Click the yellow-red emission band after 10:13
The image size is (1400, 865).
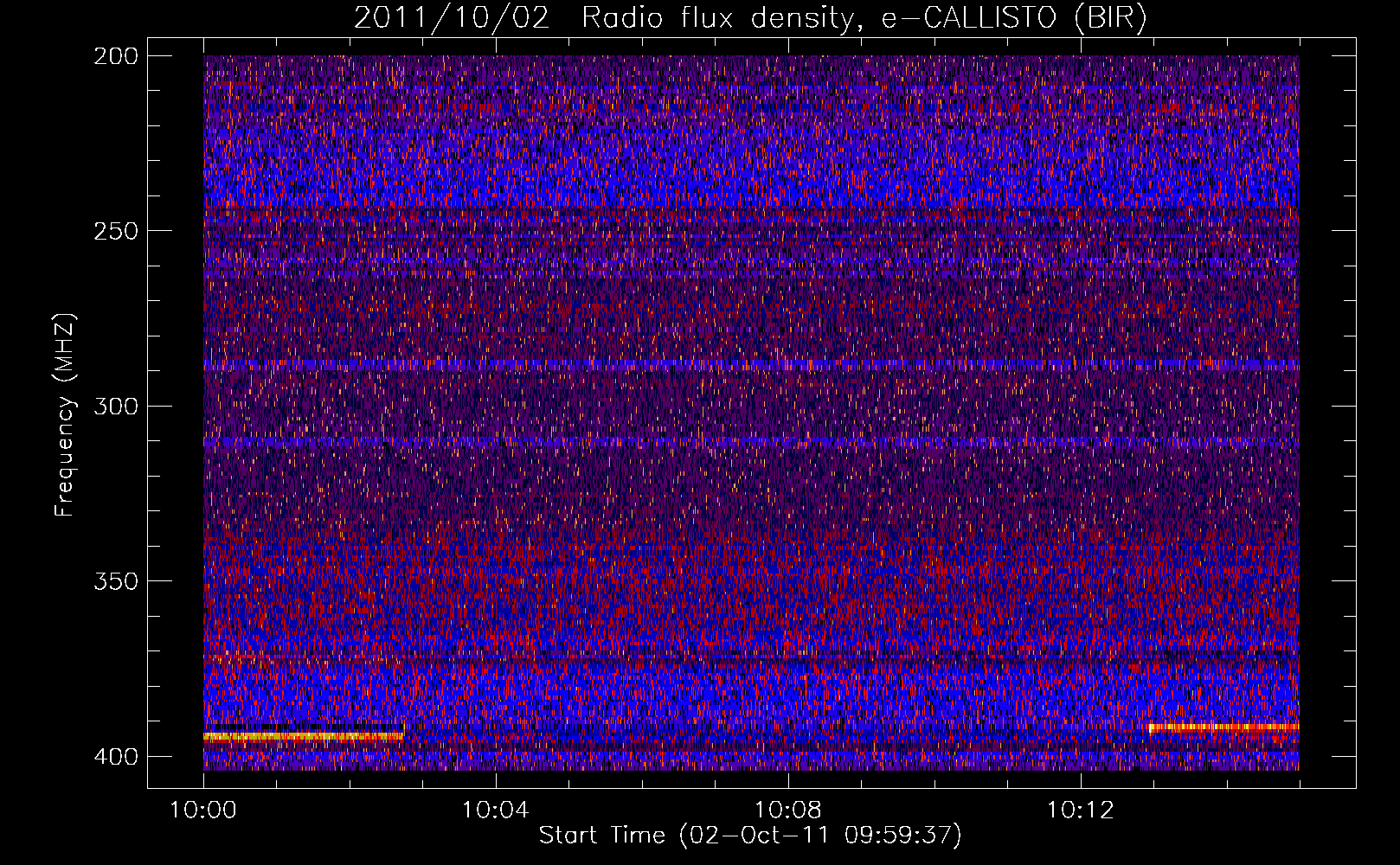1223,727
